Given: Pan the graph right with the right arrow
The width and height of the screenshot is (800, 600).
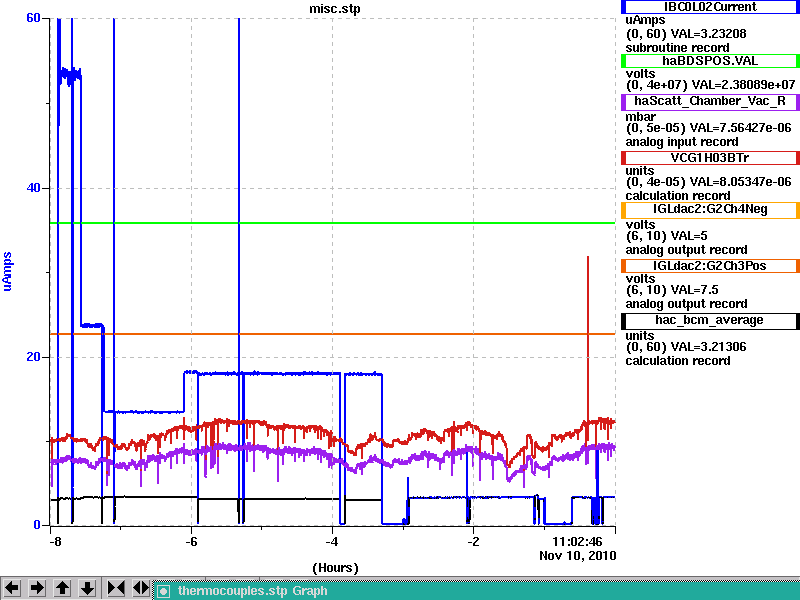Looking at the screenshot, I should coord(37,588).
